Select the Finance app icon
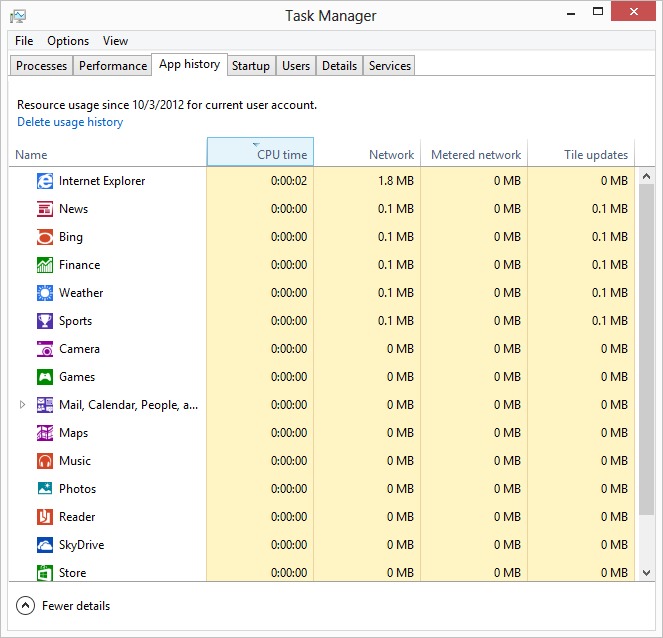Screen dimensions: 663x638 click(45, 265)
